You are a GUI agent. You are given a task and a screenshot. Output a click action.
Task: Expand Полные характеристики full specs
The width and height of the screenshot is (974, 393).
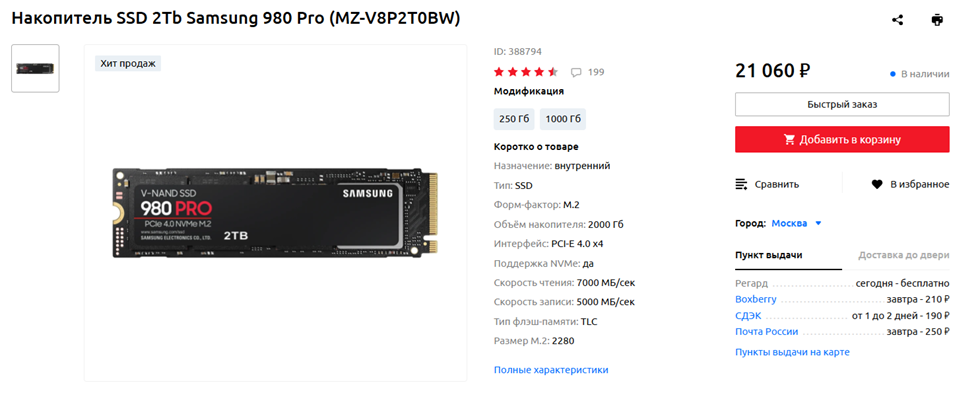(551, 369)
